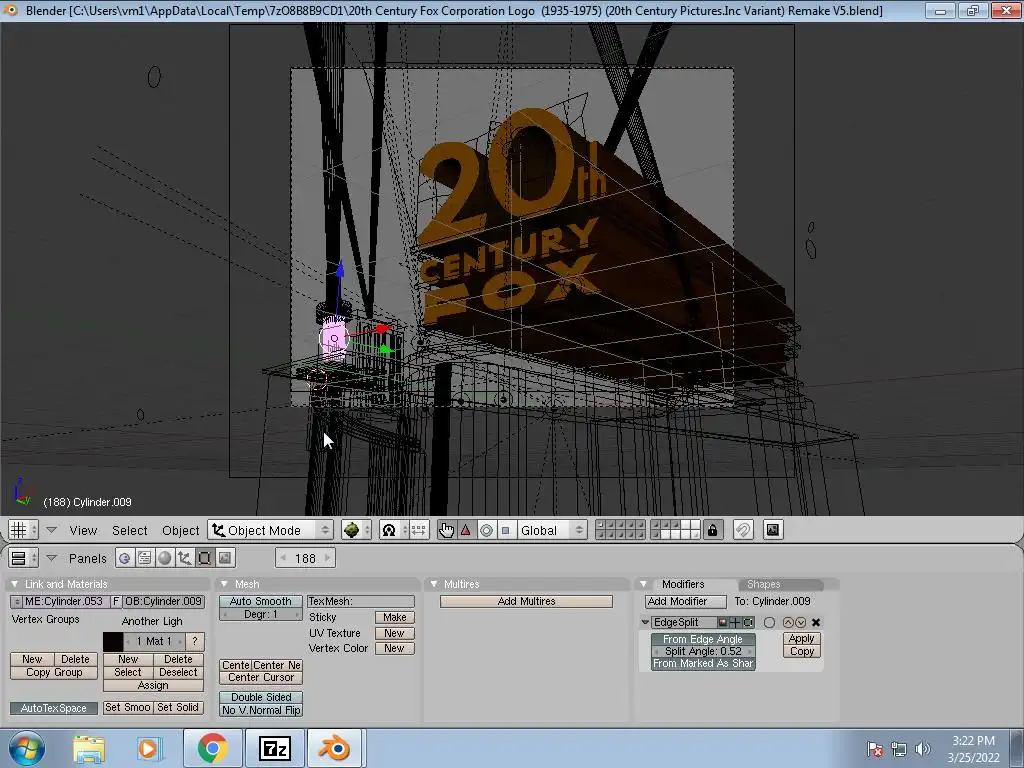Open Windows Explorer folder from taskbar
The image size is (1024, 768).
89,749
